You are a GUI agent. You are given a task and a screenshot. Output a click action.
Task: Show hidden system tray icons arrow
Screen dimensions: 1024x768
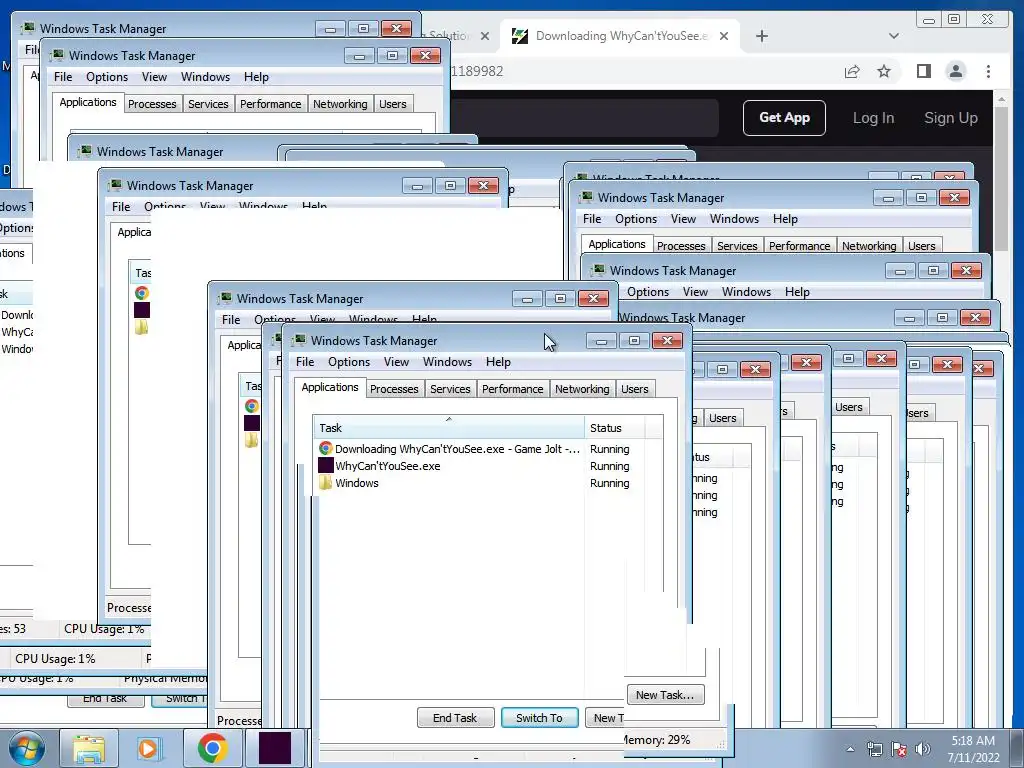(x=850, y=749)
